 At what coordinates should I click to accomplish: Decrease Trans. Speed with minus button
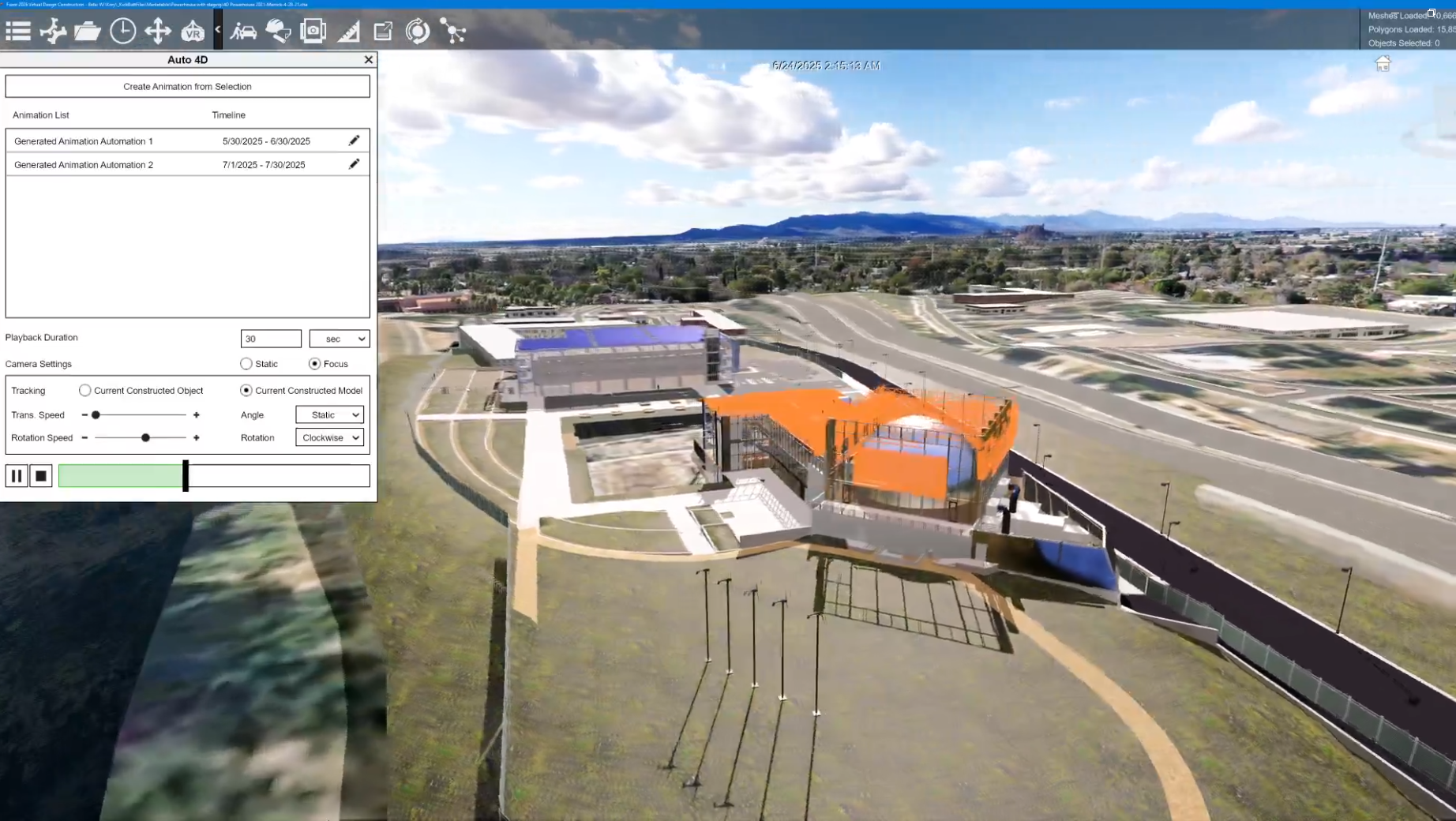coord(84,414)
